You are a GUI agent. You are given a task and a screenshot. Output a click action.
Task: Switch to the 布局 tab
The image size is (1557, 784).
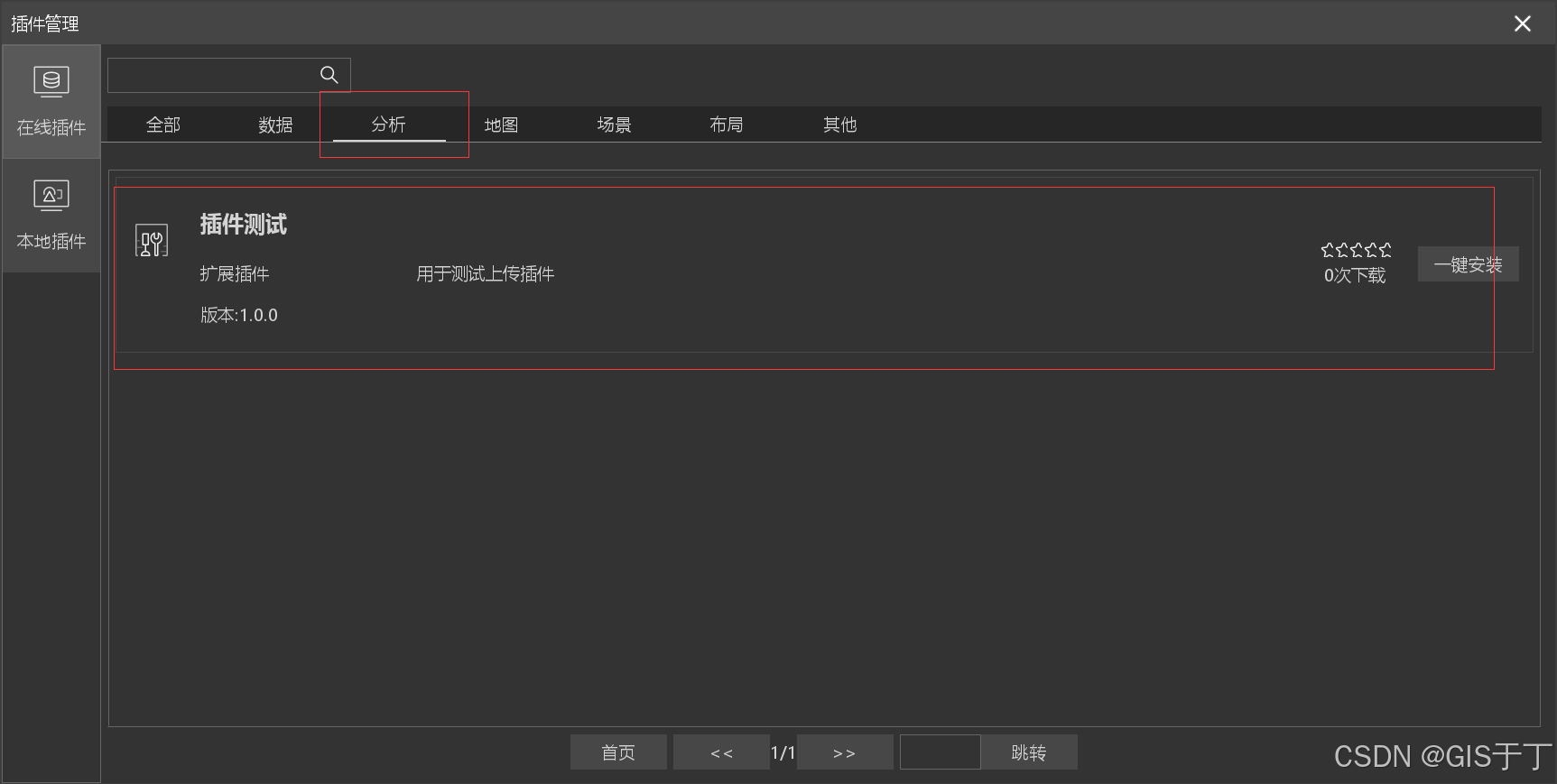pyautogui.click(x=727, y=125)
